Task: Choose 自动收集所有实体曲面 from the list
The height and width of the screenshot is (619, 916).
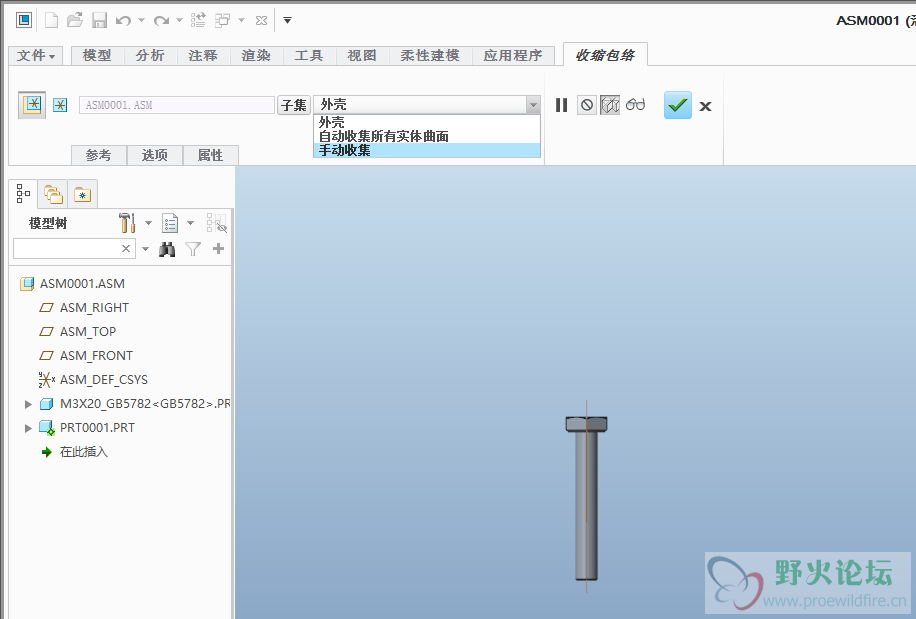Action: tap(427, 136)
